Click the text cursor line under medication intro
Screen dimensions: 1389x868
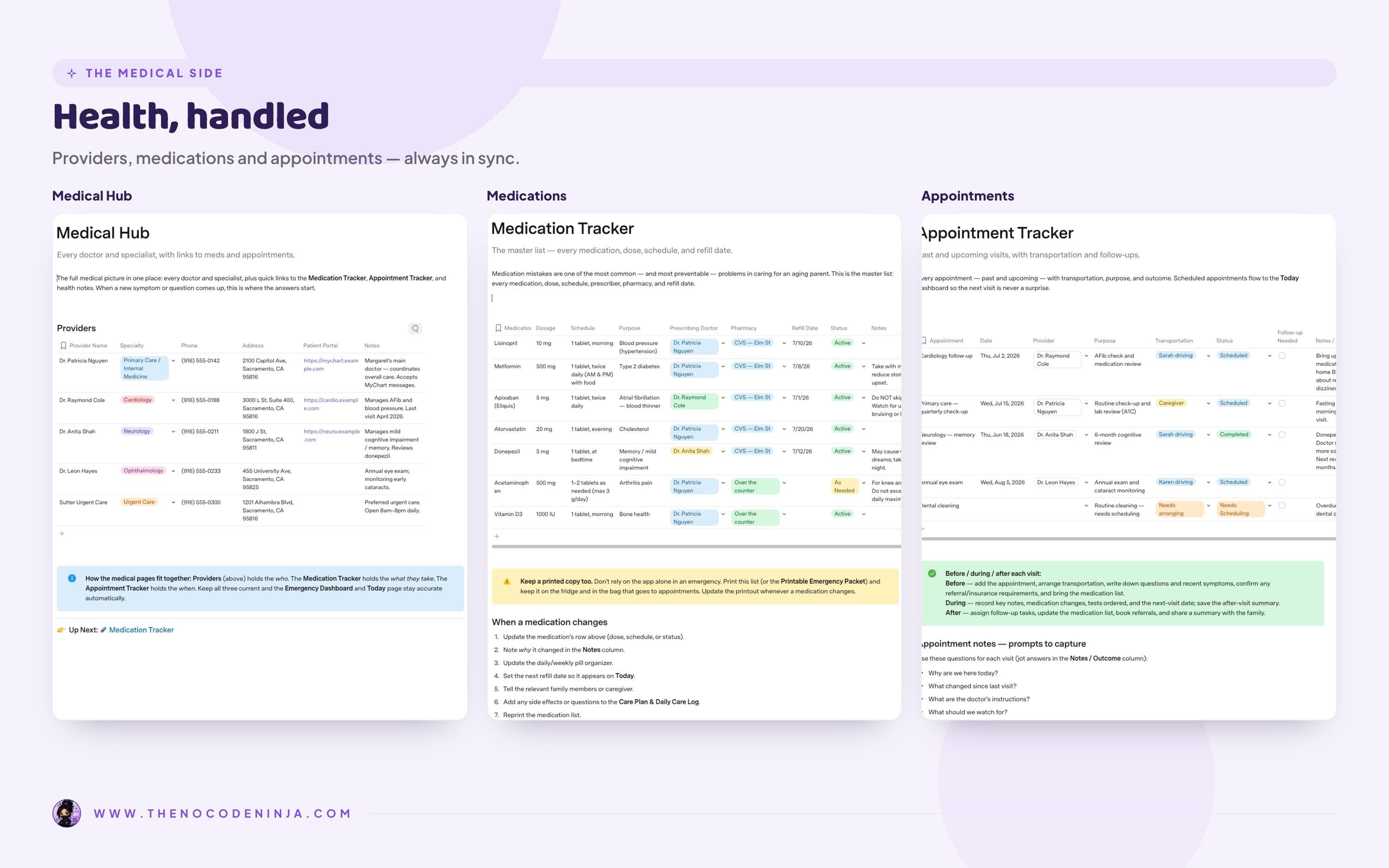[492, 298]
